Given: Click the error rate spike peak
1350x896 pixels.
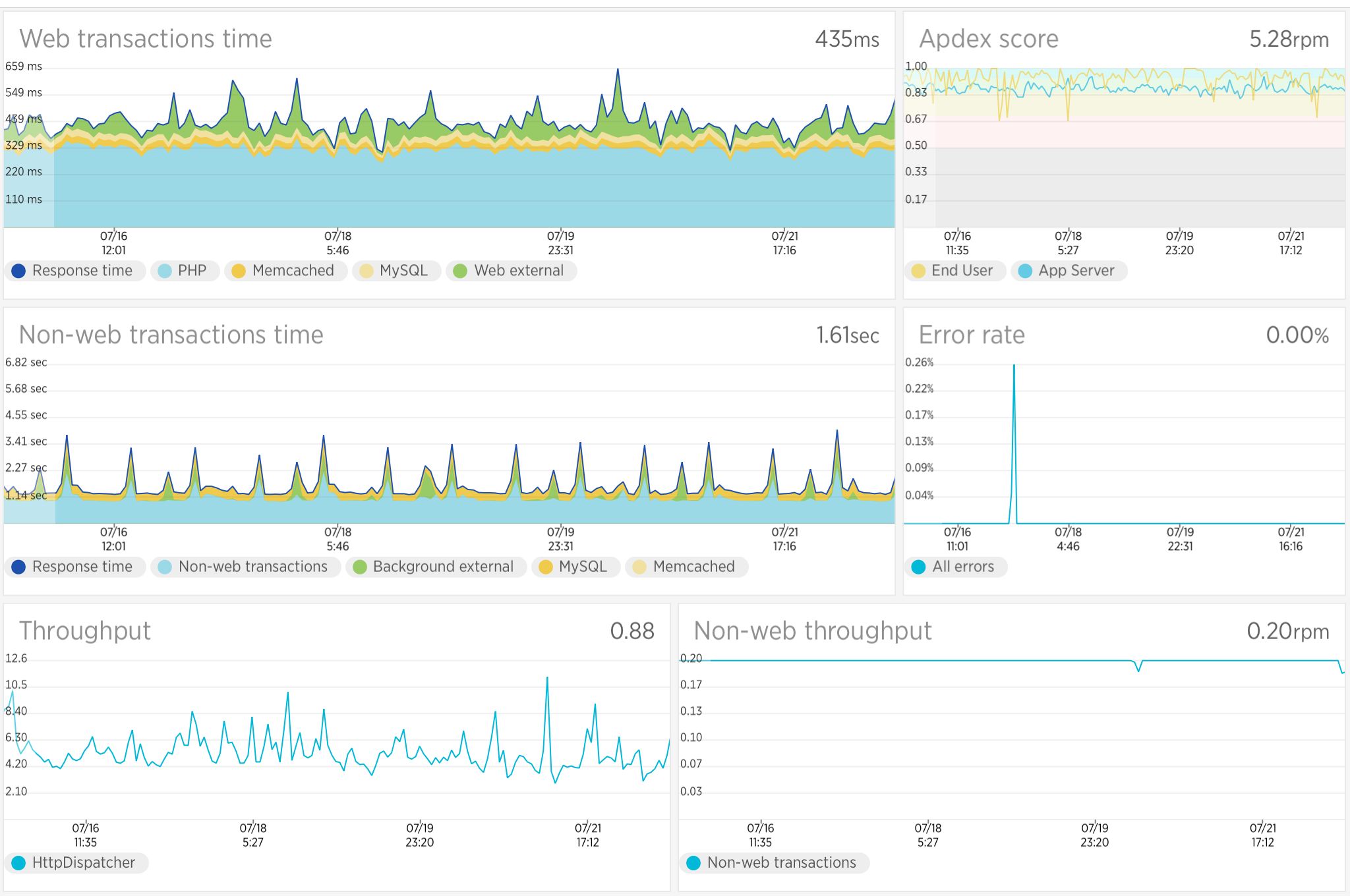Looking at the screenshot, I should coord(1014,366).
